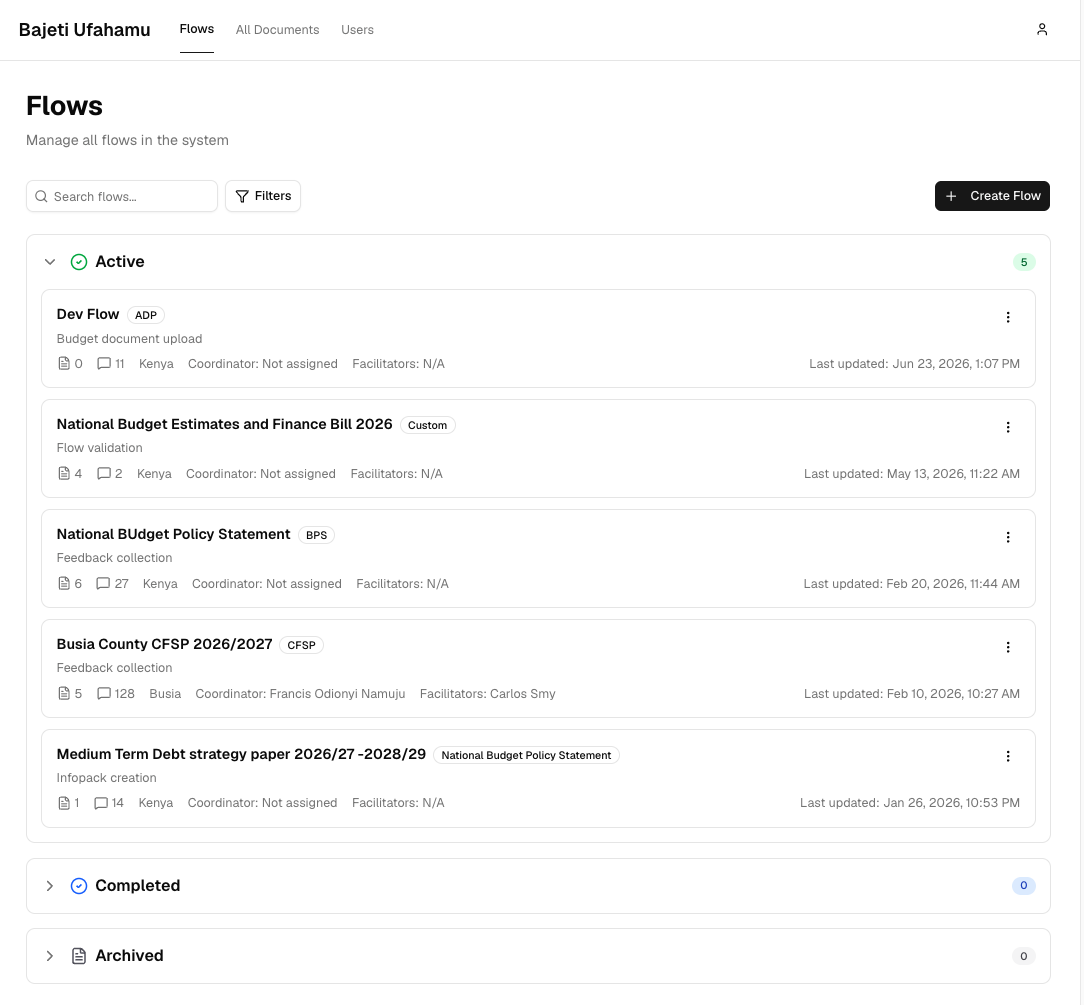Click the Create Flow button
Viewport: 1084px width, 1005px height.
tap(992, 196)
